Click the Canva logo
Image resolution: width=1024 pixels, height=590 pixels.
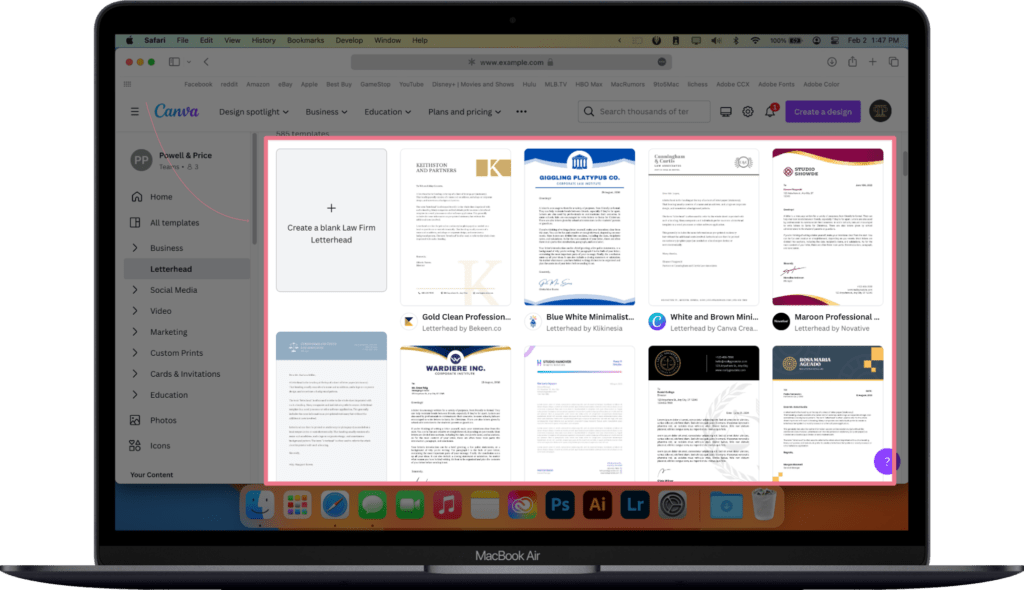click(176, 111)
